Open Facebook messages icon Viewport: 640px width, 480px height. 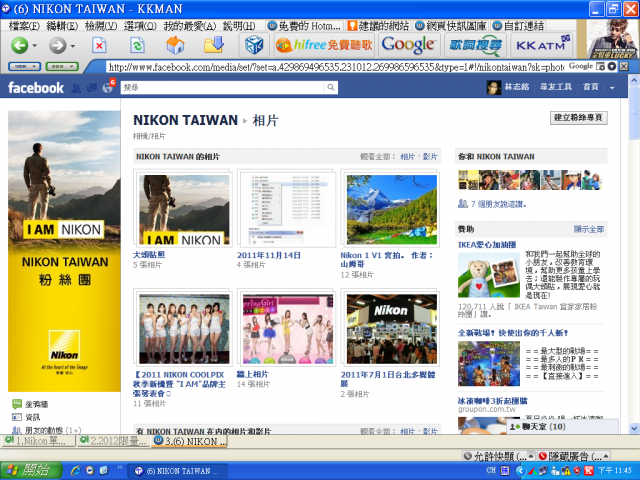click(x=92, y=88)
